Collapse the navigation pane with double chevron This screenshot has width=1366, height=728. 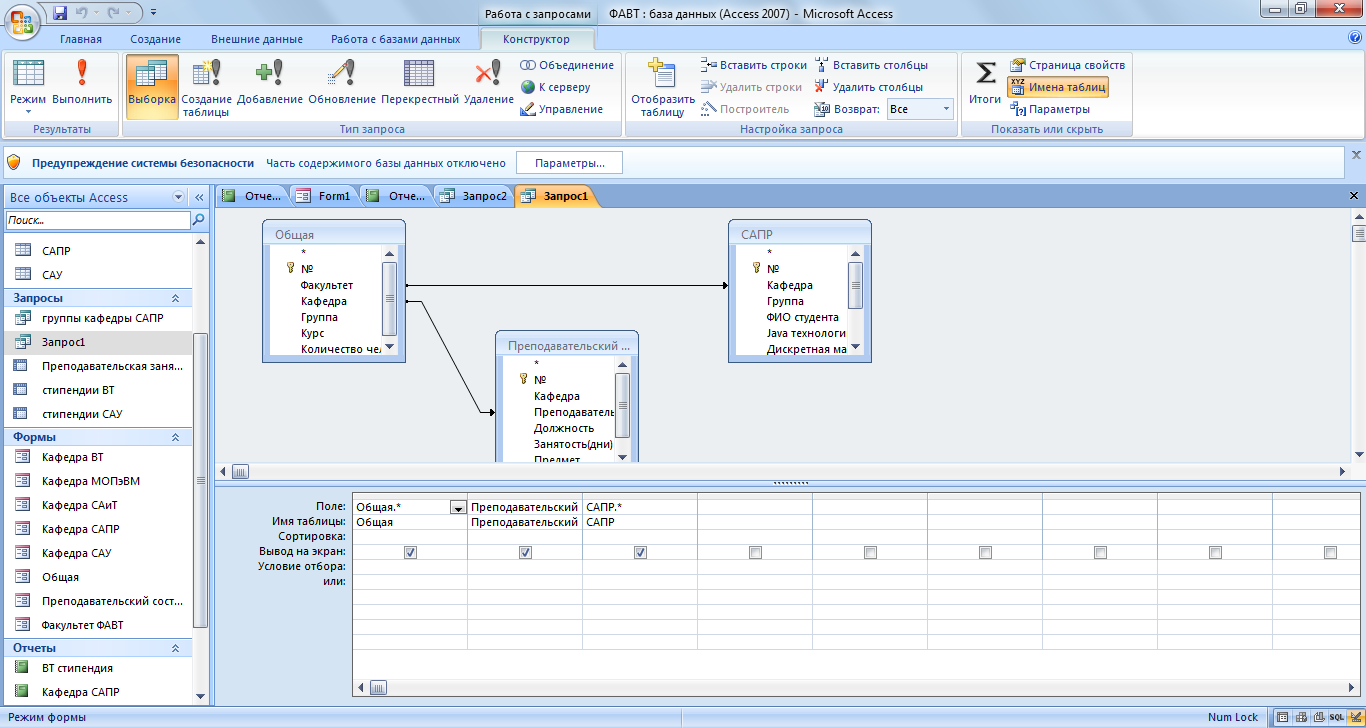(x=199, y=197)
